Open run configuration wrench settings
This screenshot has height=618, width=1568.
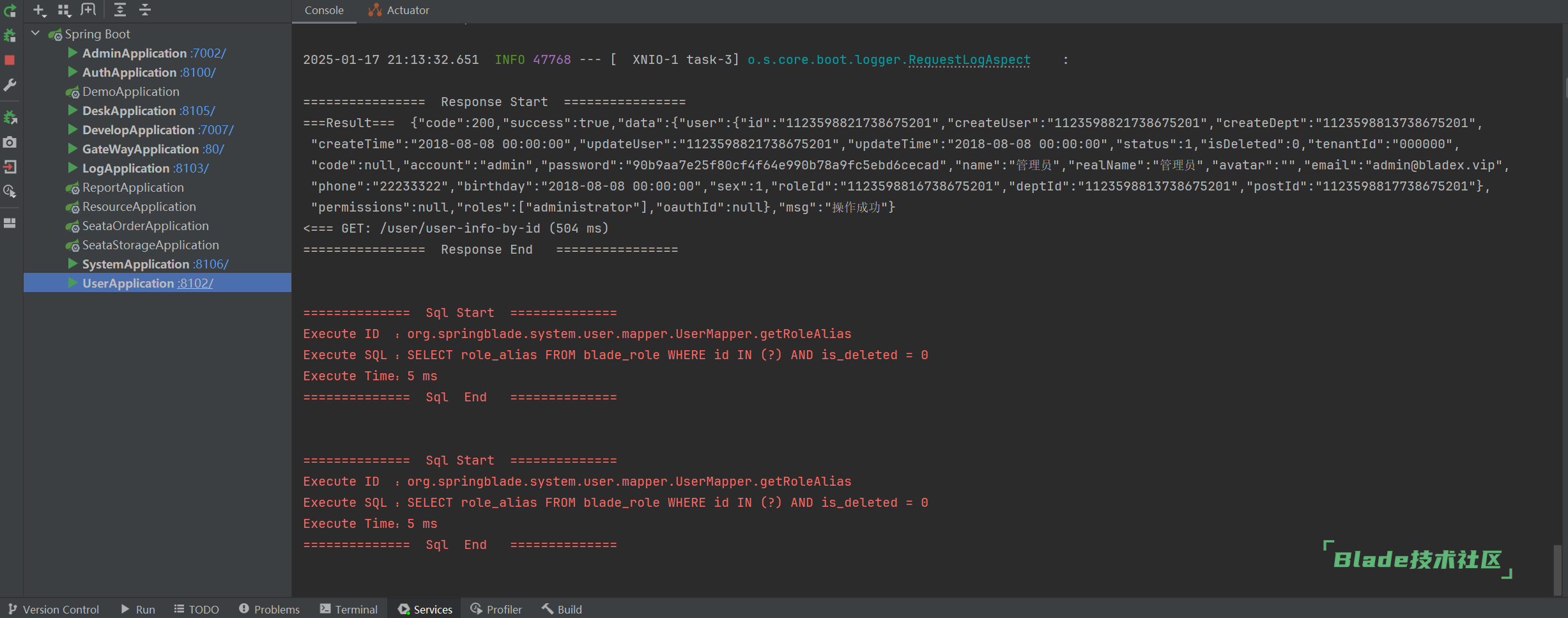pyautogui.click(x=10, y=85)
